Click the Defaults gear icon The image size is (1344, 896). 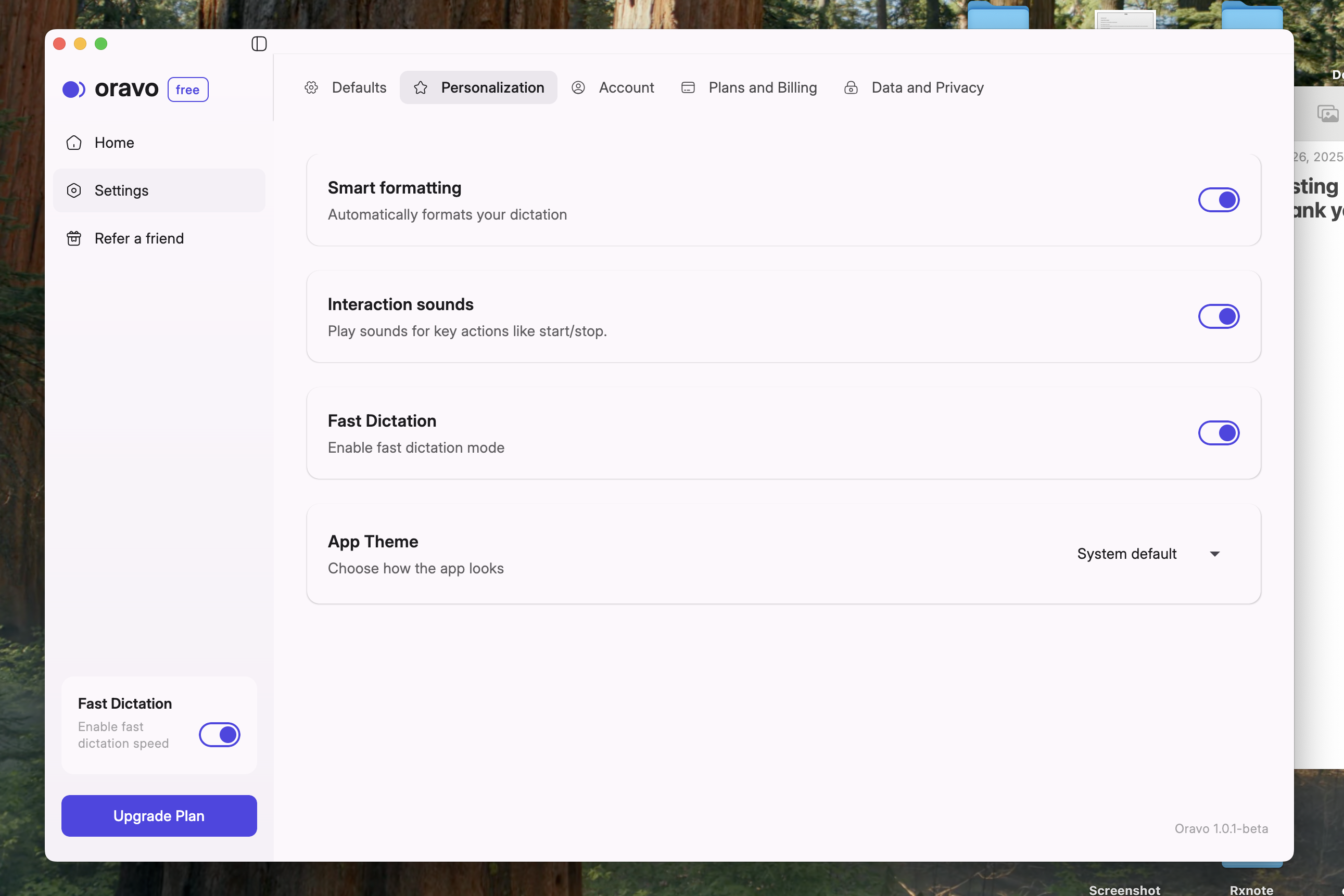pos(311,87)
